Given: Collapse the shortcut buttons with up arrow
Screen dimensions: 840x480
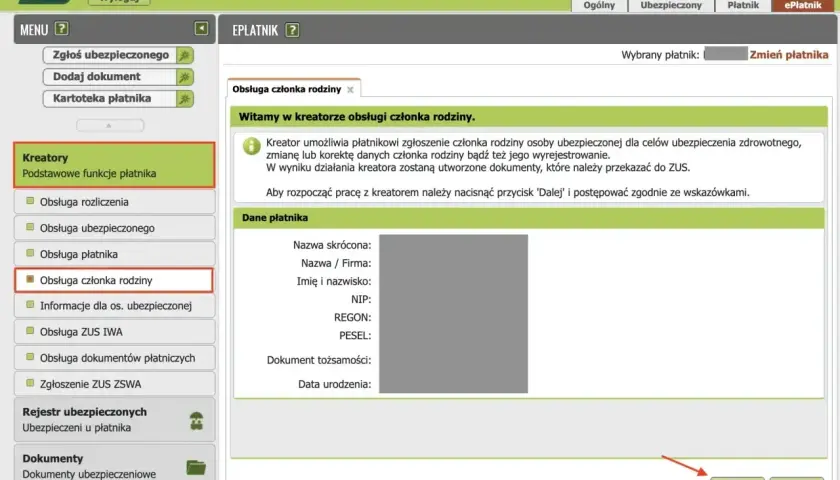Looking at the screenshot, I should pos(110,125).
